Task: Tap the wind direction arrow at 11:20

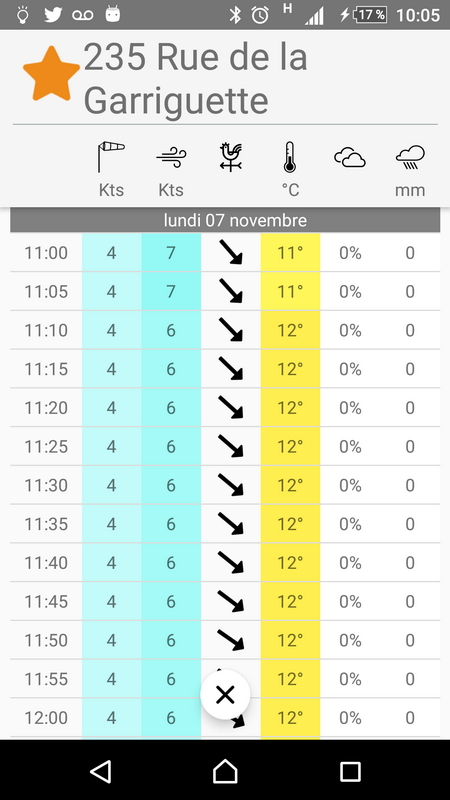Action: [x=231, y=408]
